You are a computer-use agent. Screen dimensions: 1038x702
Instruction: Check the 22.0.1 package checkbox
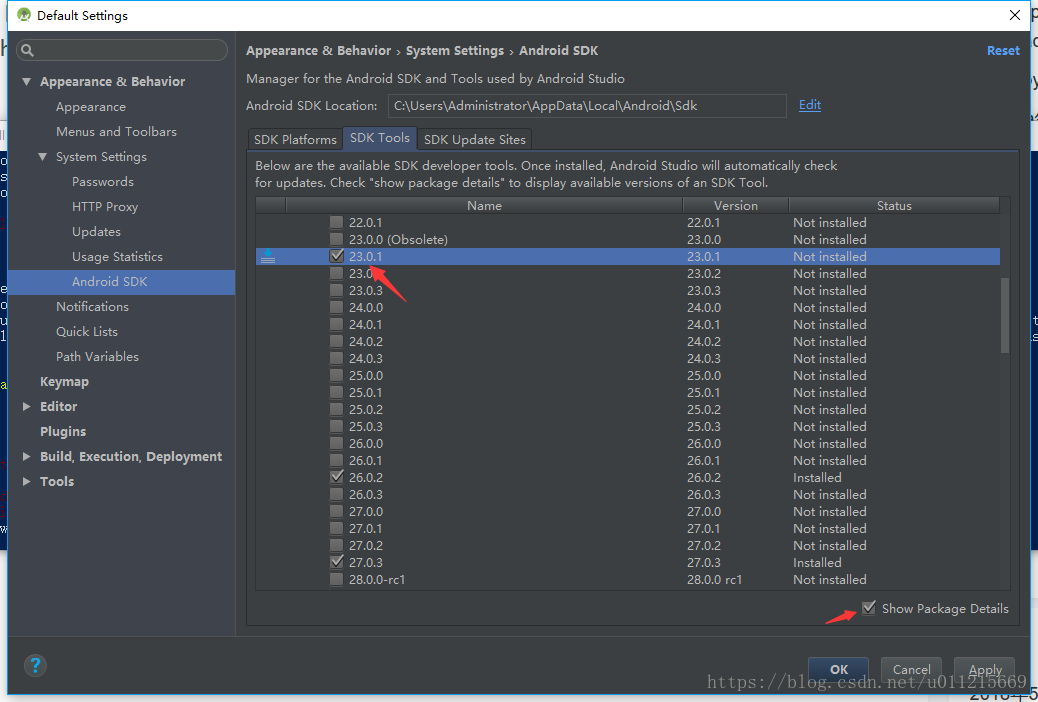337,222
